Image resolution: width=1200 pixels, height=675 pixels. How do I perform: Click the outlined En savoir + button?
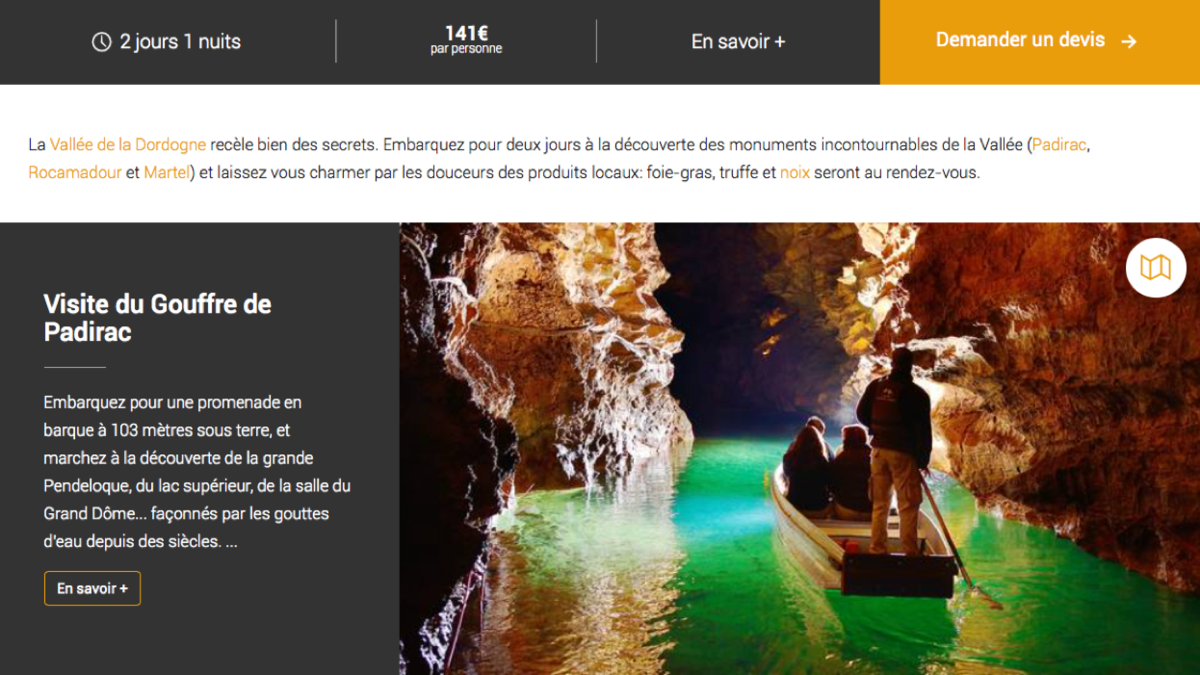[92, 588]
